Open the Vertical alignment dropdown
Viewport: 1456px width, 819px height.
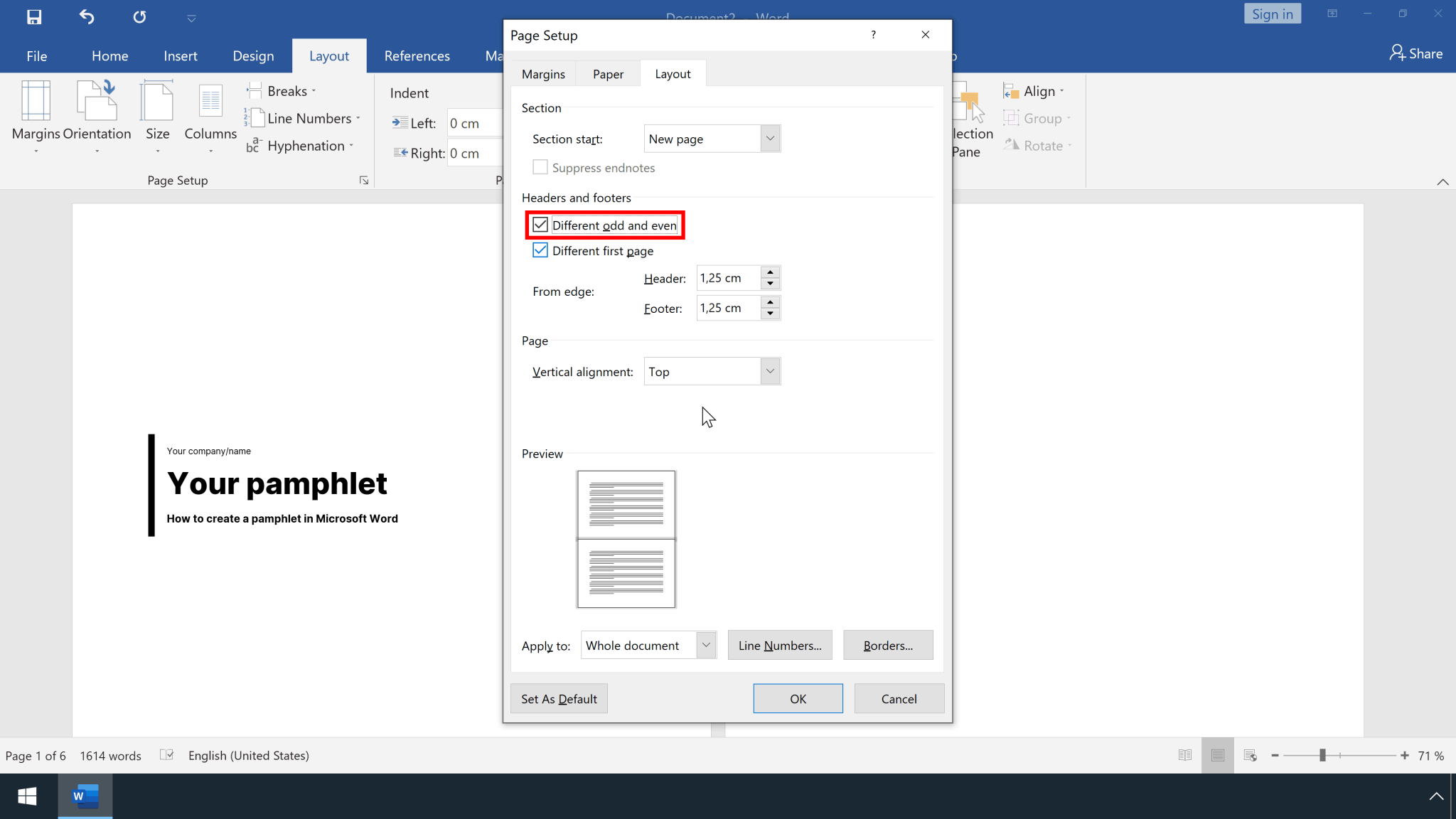769,371
